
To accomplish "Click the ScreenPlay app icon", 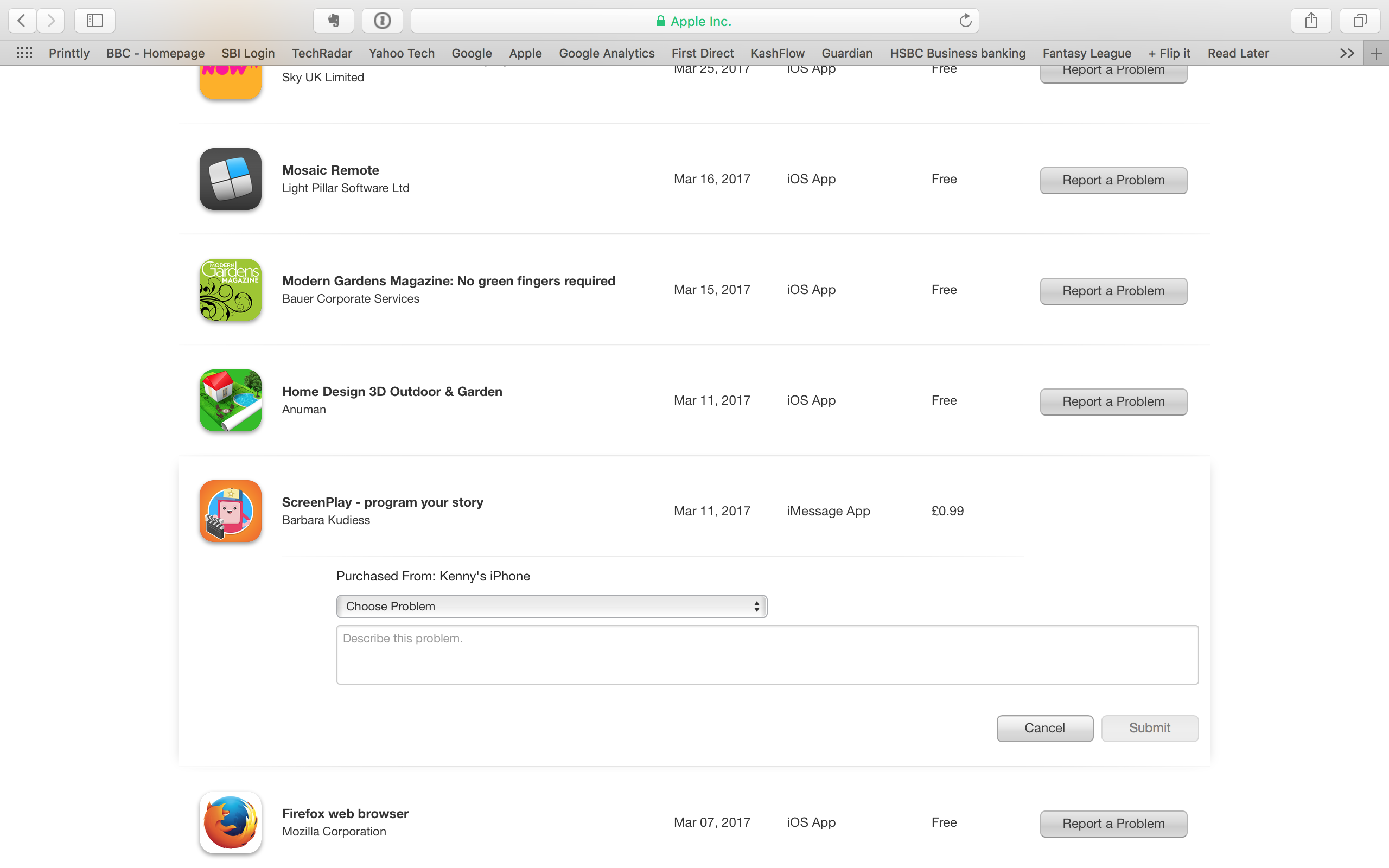I will coord(231,511).
